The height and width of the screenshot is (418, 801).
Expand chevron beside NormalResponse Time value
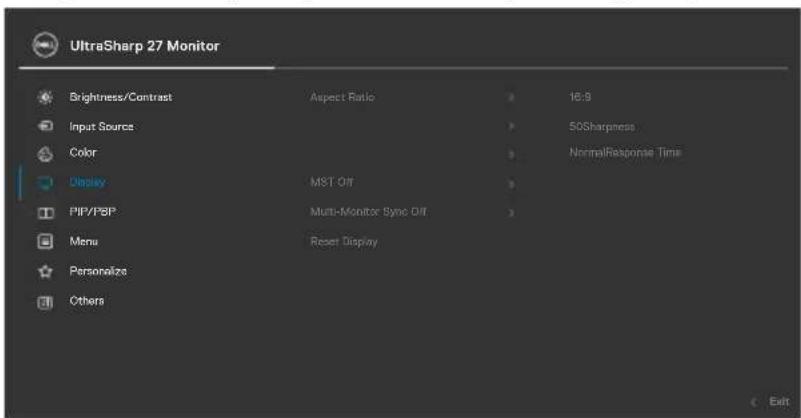click(x=511, y=154)
